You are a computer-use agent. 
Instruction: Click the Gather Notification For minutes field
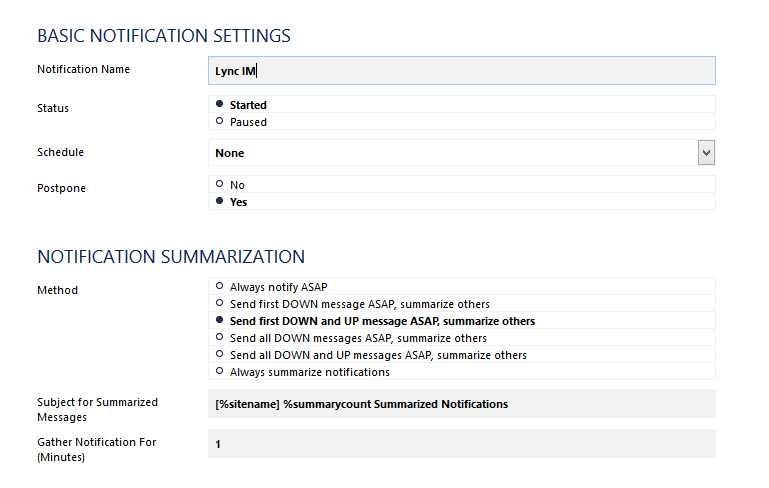tap(461, 444)
